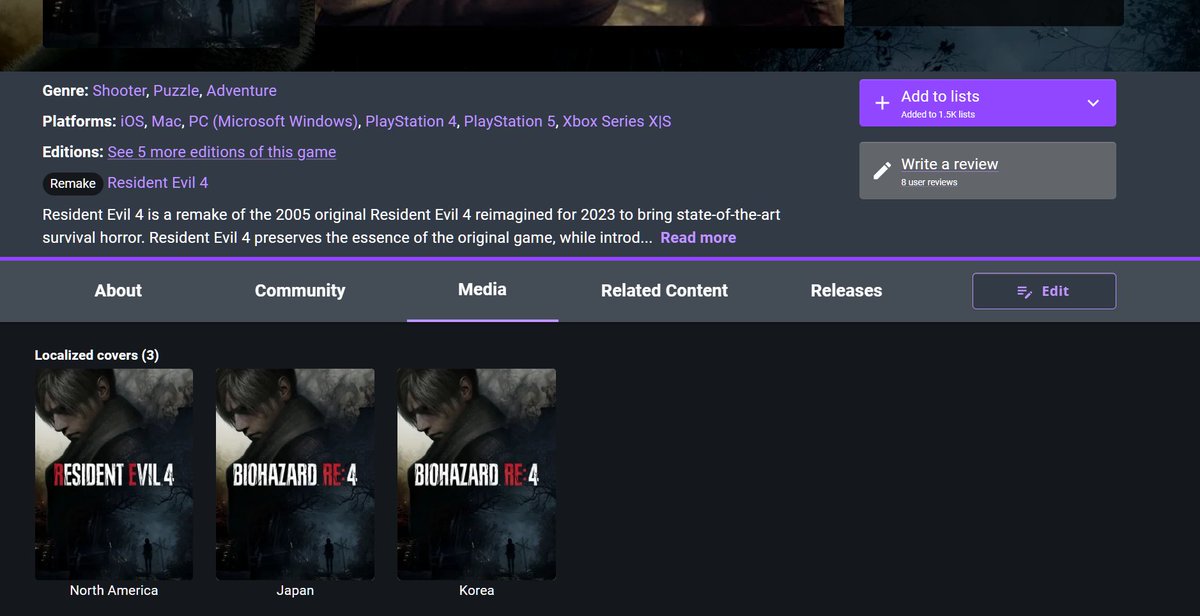The height and width of the screenshot is (616, 1200).
Task: Click the original Resident Evil 4 remake link
Action: click(x=158, y=182)
